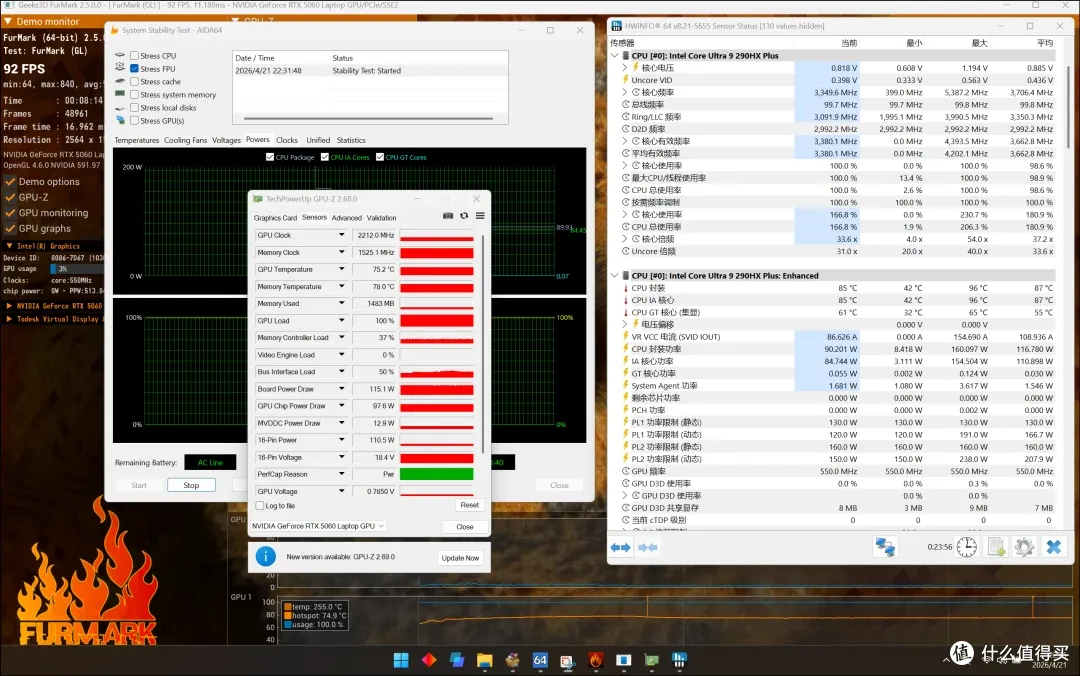
Task: Enable Stress local disks checkbox
Action: pos(134,107)
